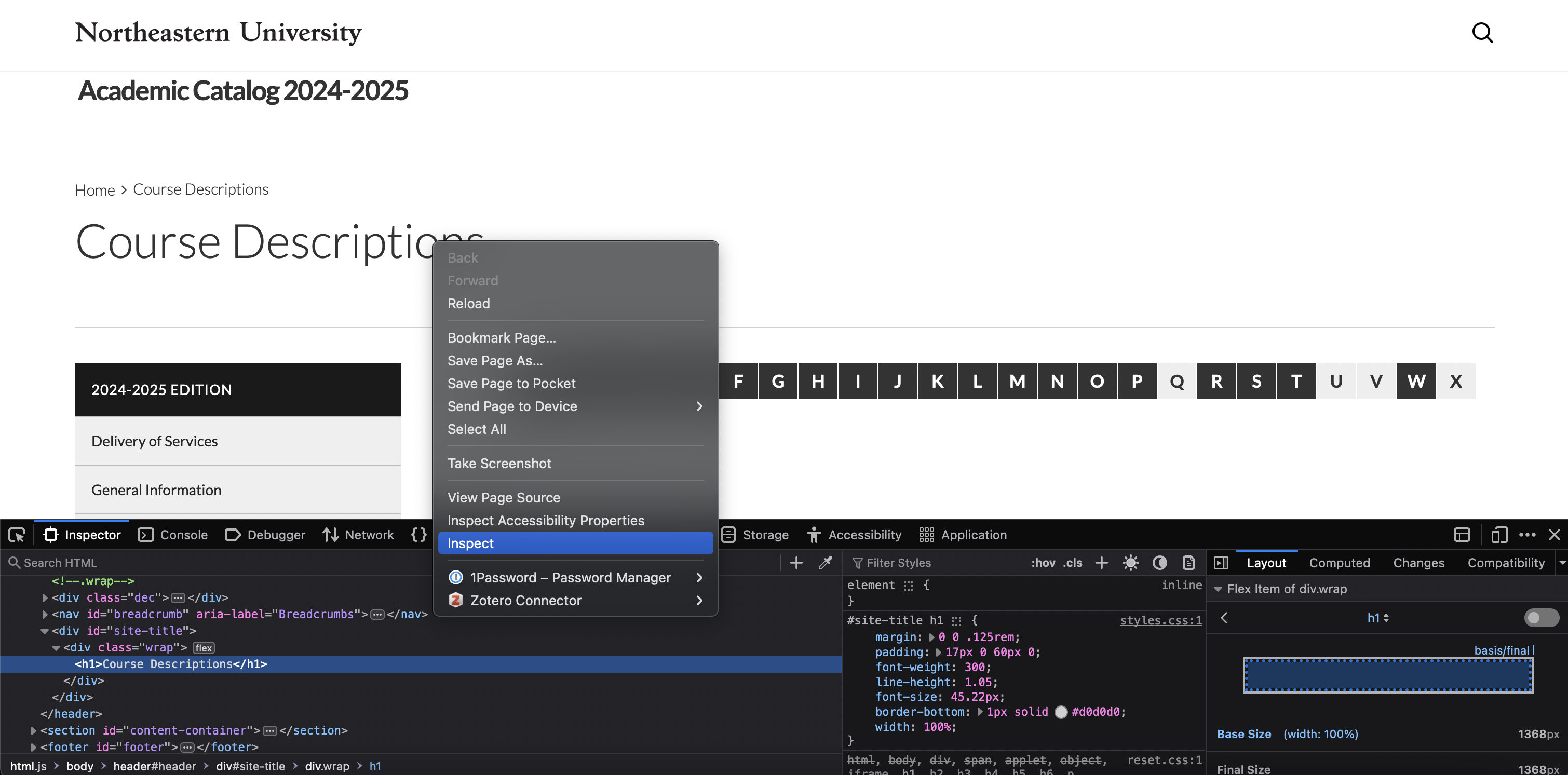Toggle dark color scheme simulation icon

click(x=1159, y=563)
